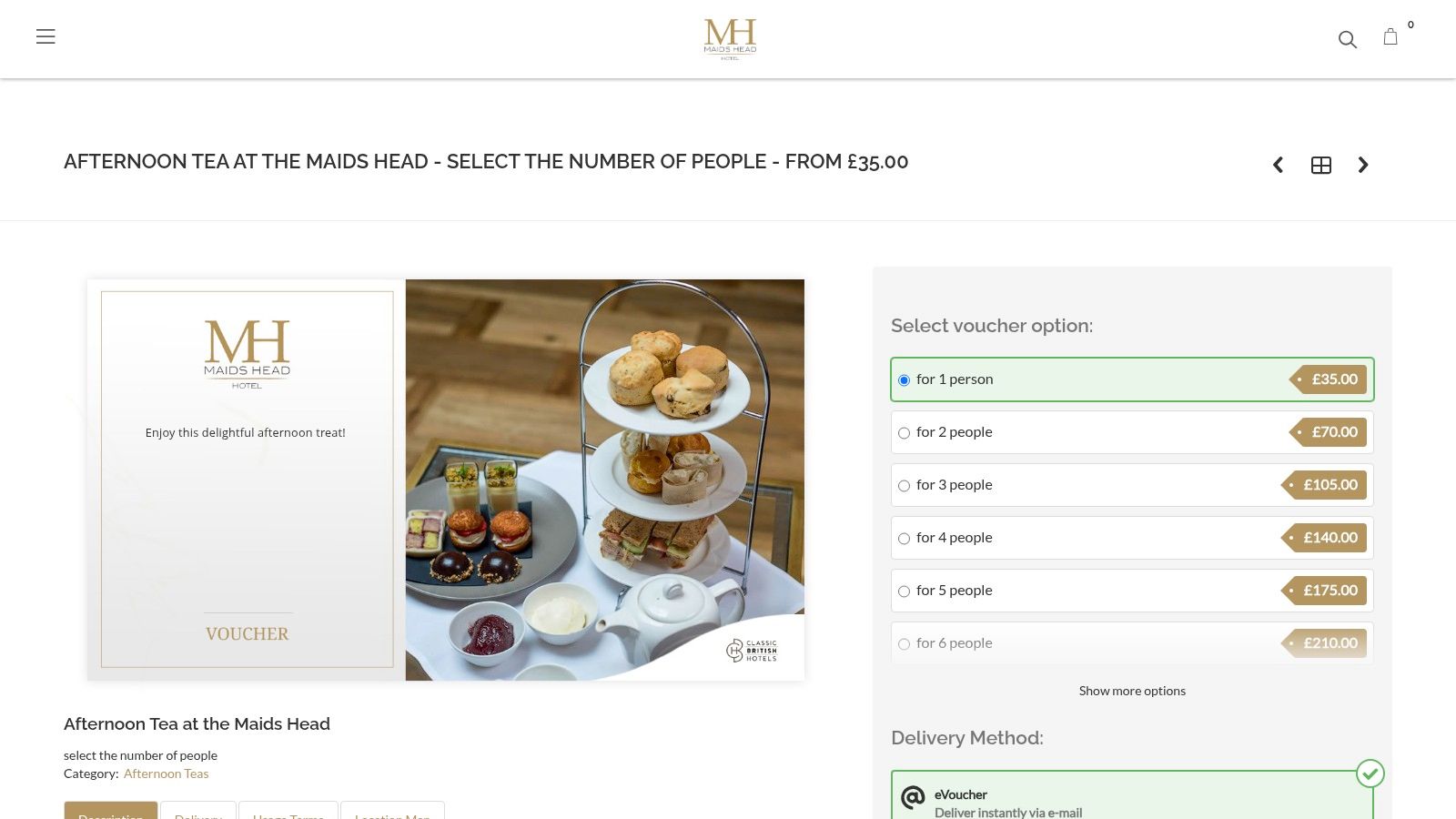The width and height of the screenshot is (1456, 819).
Task: Open the Usage Terms tab
Action: pos(288,815)
